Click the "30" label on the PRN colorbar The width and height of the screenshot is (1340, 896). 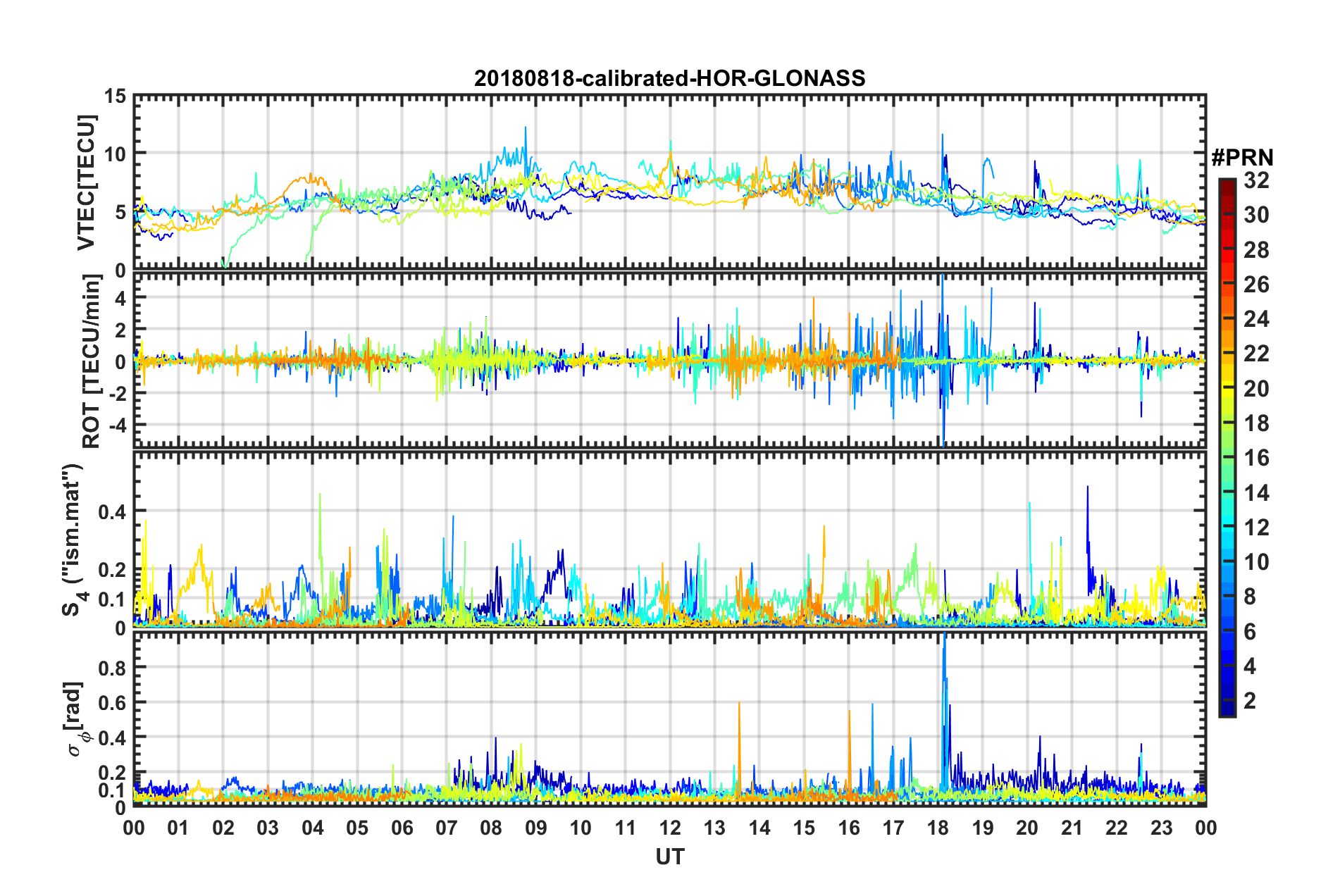click(x=1256, y=215)
